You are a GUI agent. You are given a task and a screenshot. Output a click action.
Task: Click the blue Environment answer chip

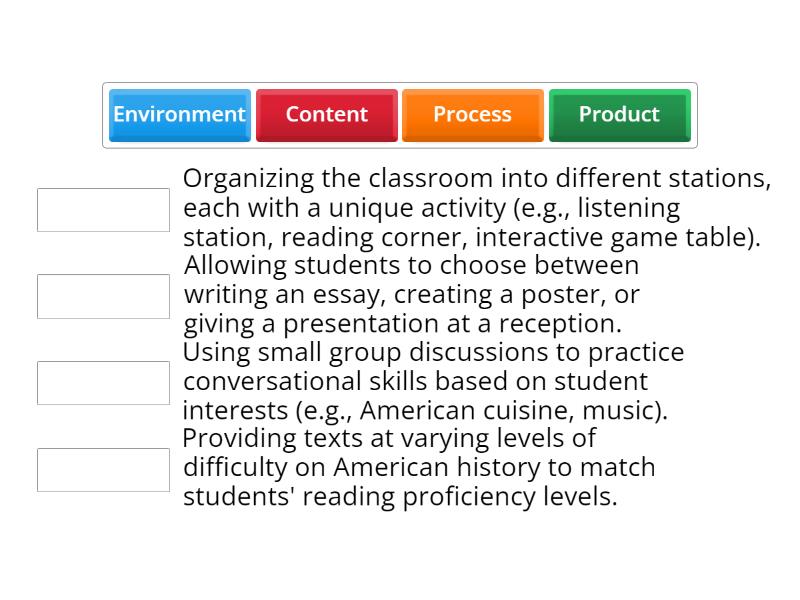point(179,115)
